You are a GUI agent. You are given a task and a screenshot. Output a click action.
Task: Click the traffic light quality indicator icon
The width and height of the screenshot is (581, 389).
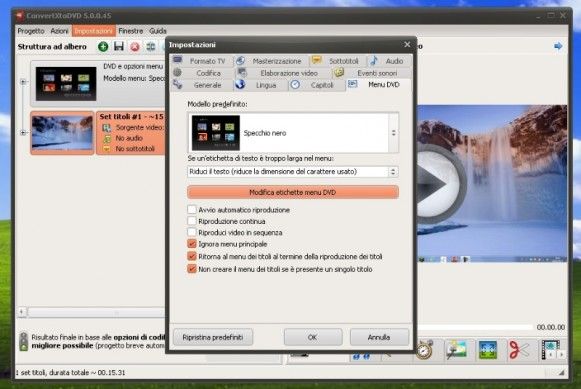click(23, 341)
